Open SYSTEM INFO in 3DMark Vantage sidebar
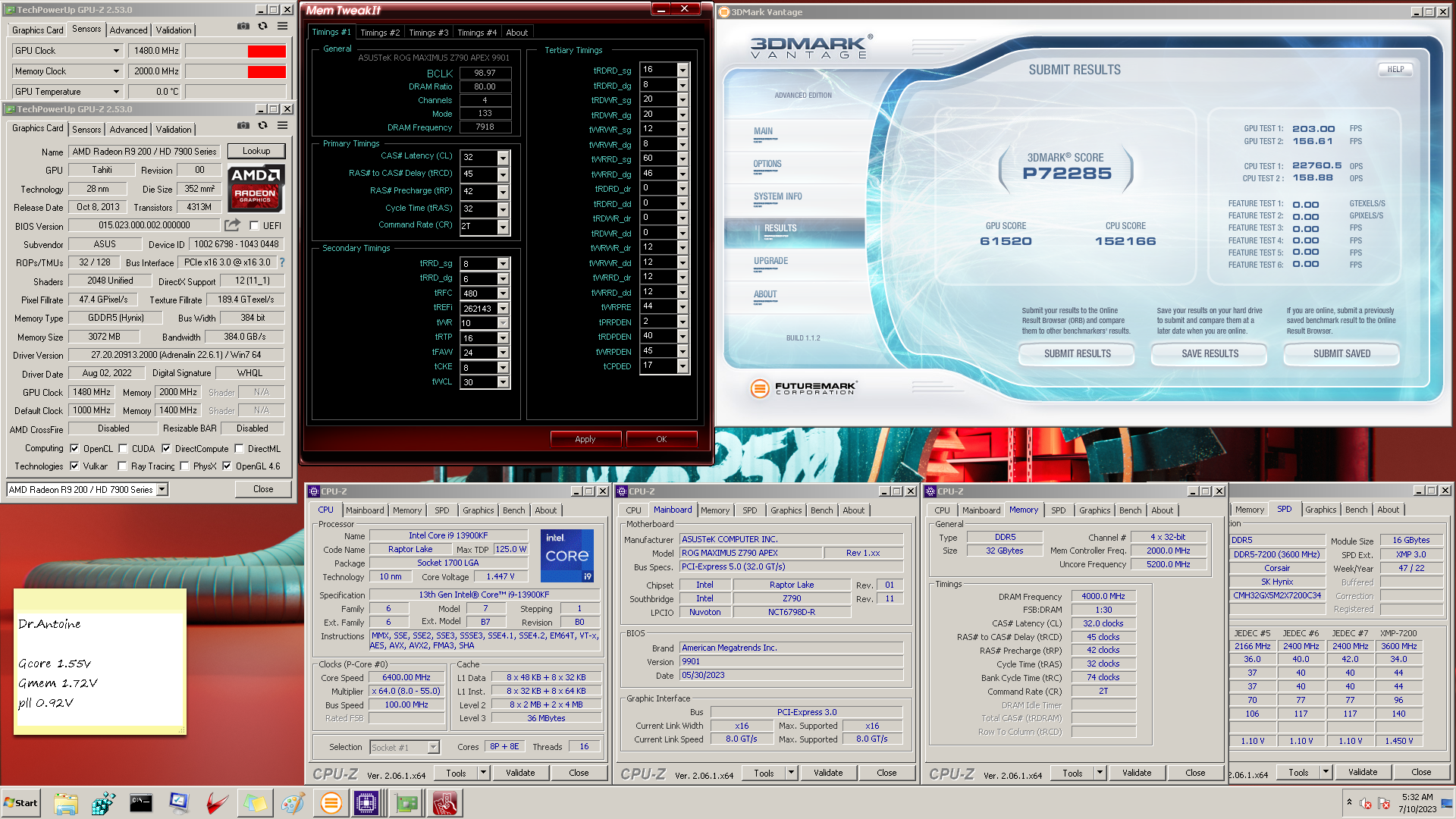Screen dimensions: 1456x819 coord(777,196)
